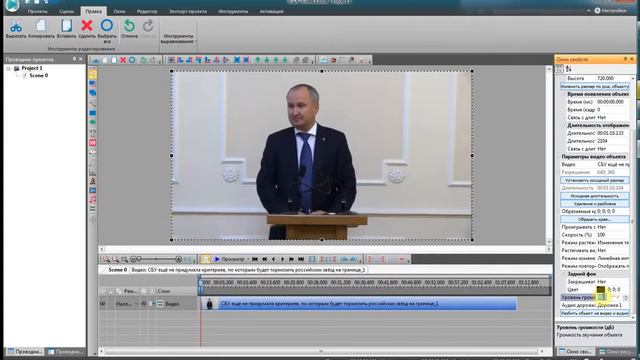
Task: Click the Скорость (%) value 100 field
Action: click(x=613, y=235)
